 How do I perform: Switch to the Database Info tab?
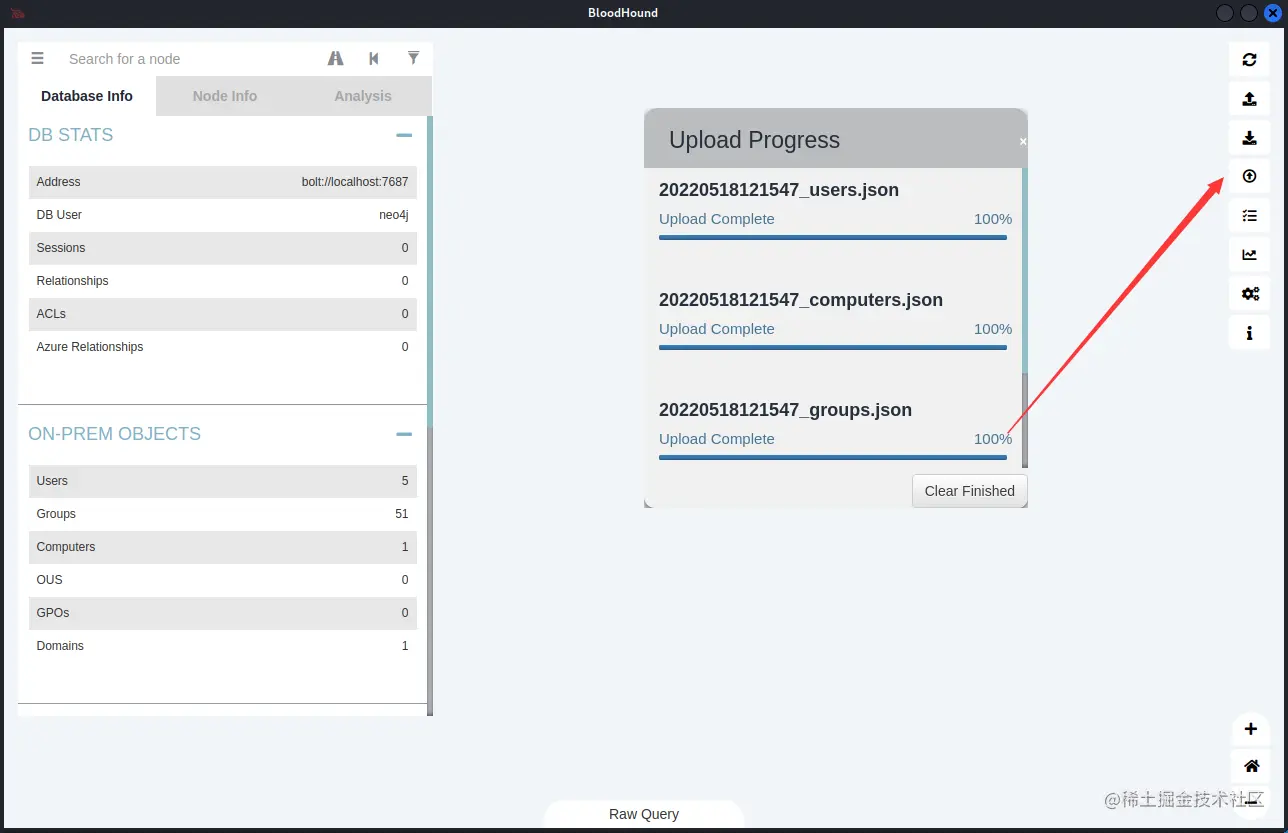[87, 96]
